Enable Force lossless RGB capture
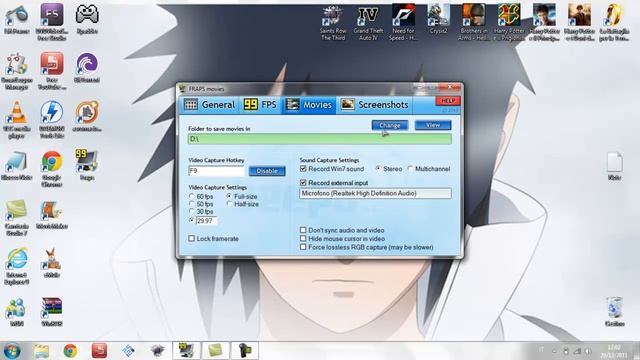 tap(303, 247)
